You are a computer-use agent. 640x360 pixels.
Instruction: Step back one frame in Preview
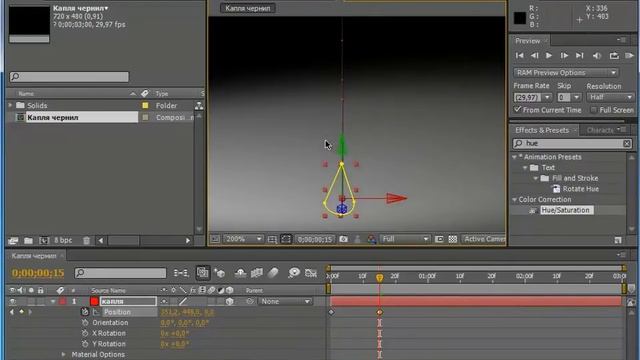point(534,56)
